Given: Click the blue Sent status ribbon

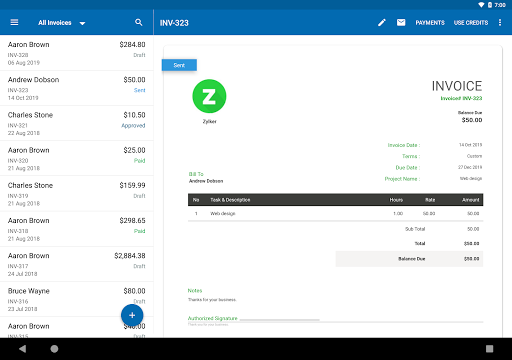Looking at the screenshot, I should [x=179, y=65].
